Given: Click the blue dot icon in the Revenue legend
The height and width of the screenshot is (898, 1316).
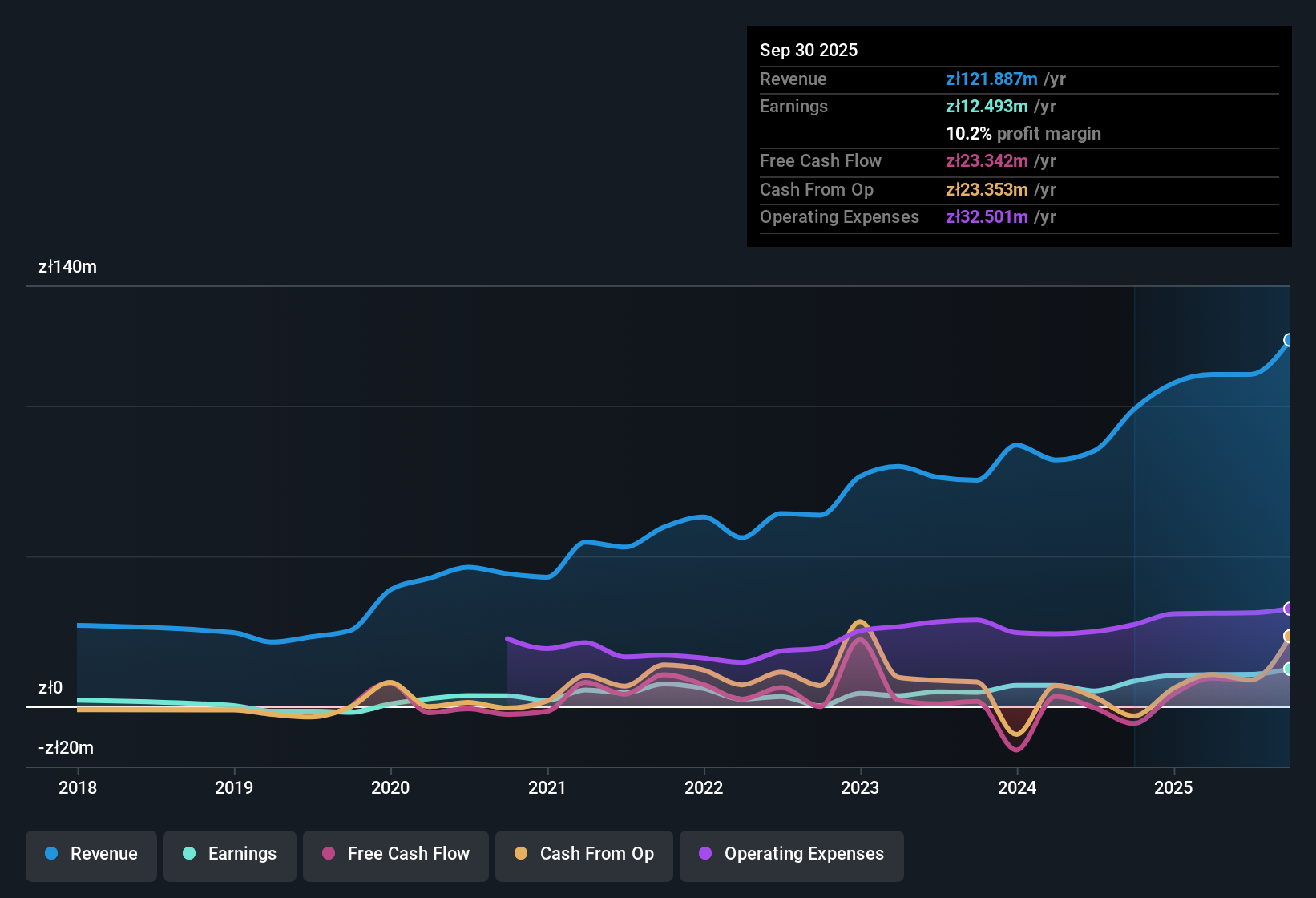Looking at the screenshot, I should pyautogui.click(x=50, y=854).
